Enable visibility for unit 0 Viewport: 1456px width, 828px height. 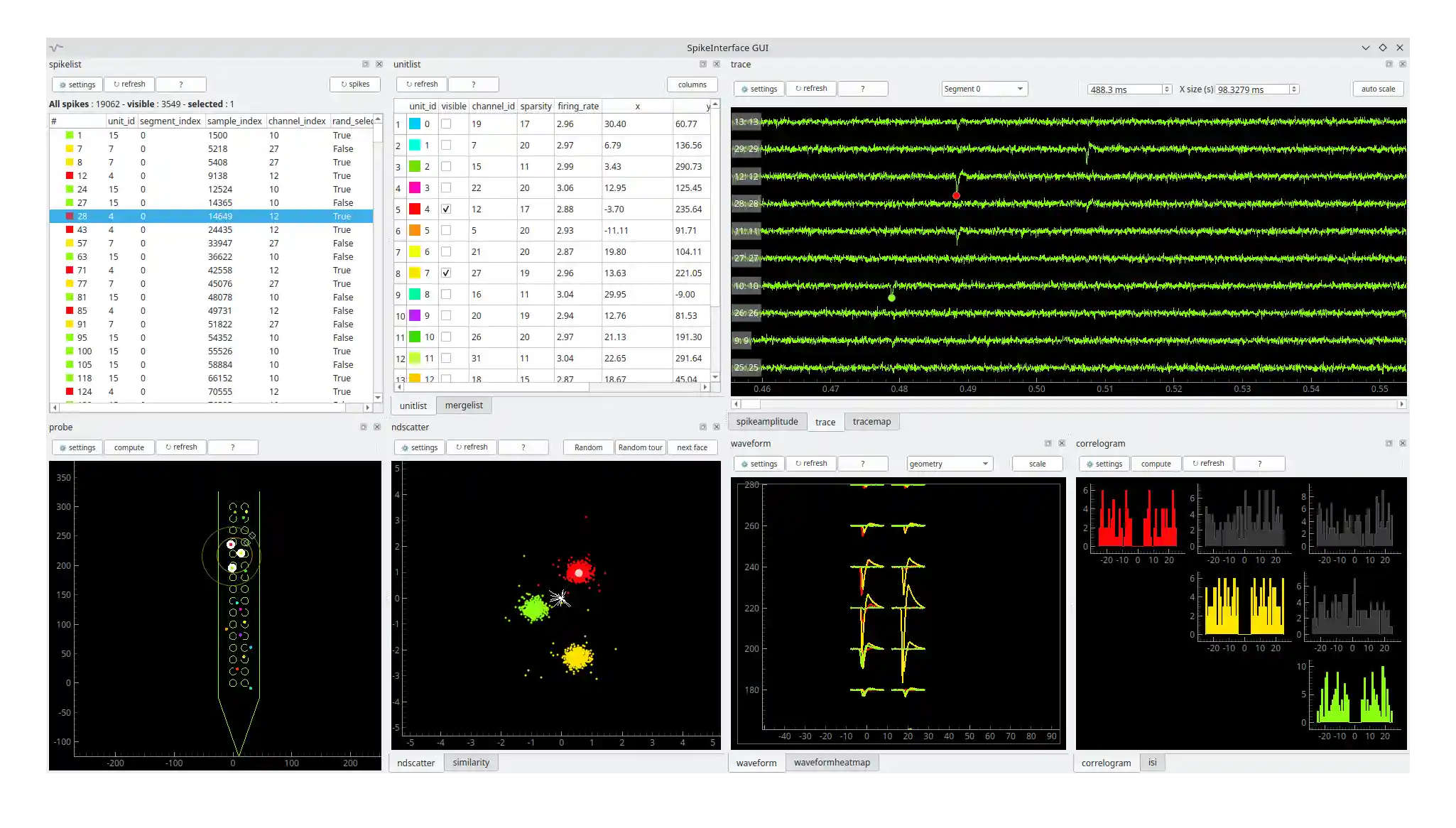pyautogui.click(x=446, y=124)
